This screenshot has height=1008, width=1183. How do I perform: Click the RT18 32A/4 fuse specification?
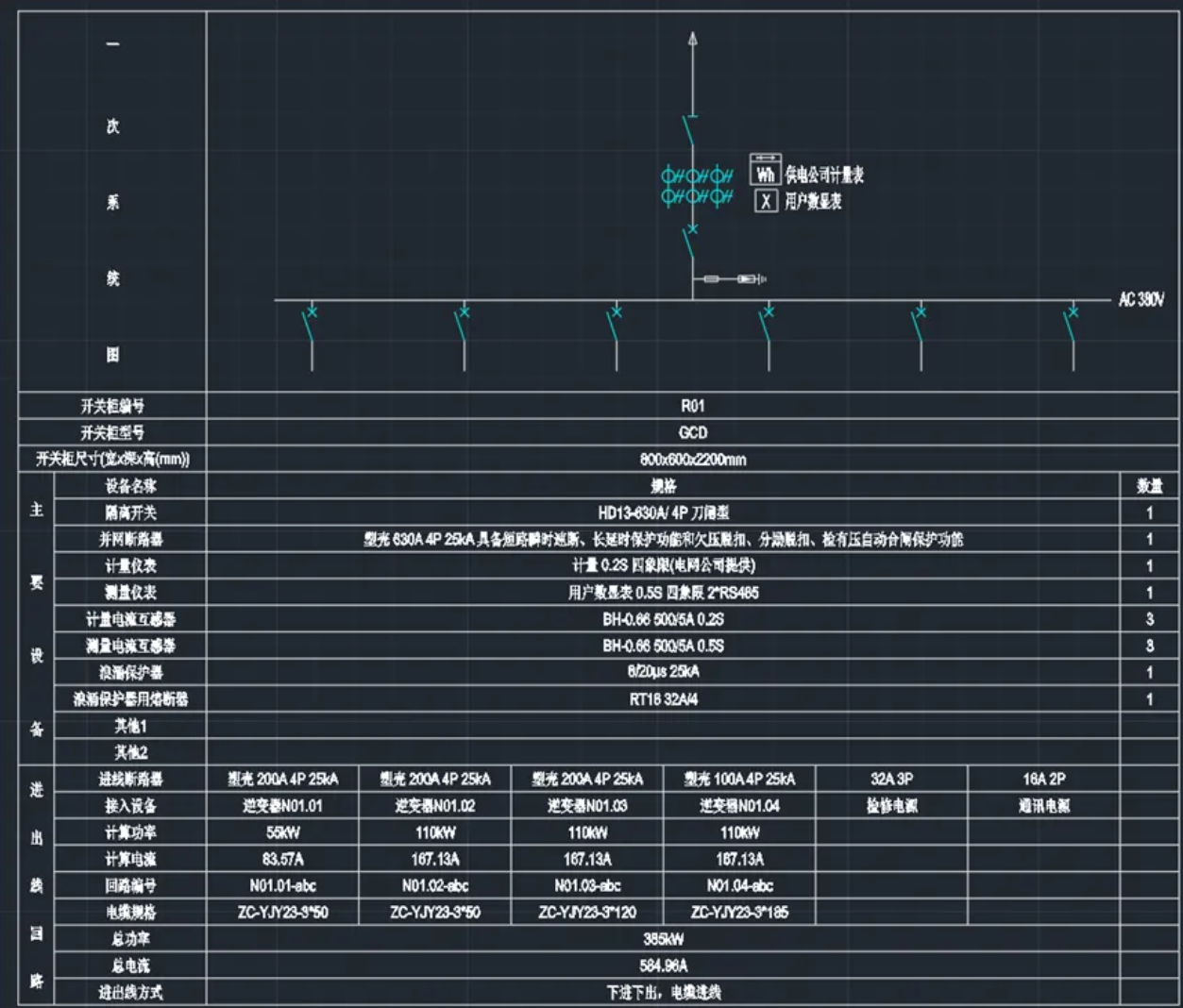[663, 699]
